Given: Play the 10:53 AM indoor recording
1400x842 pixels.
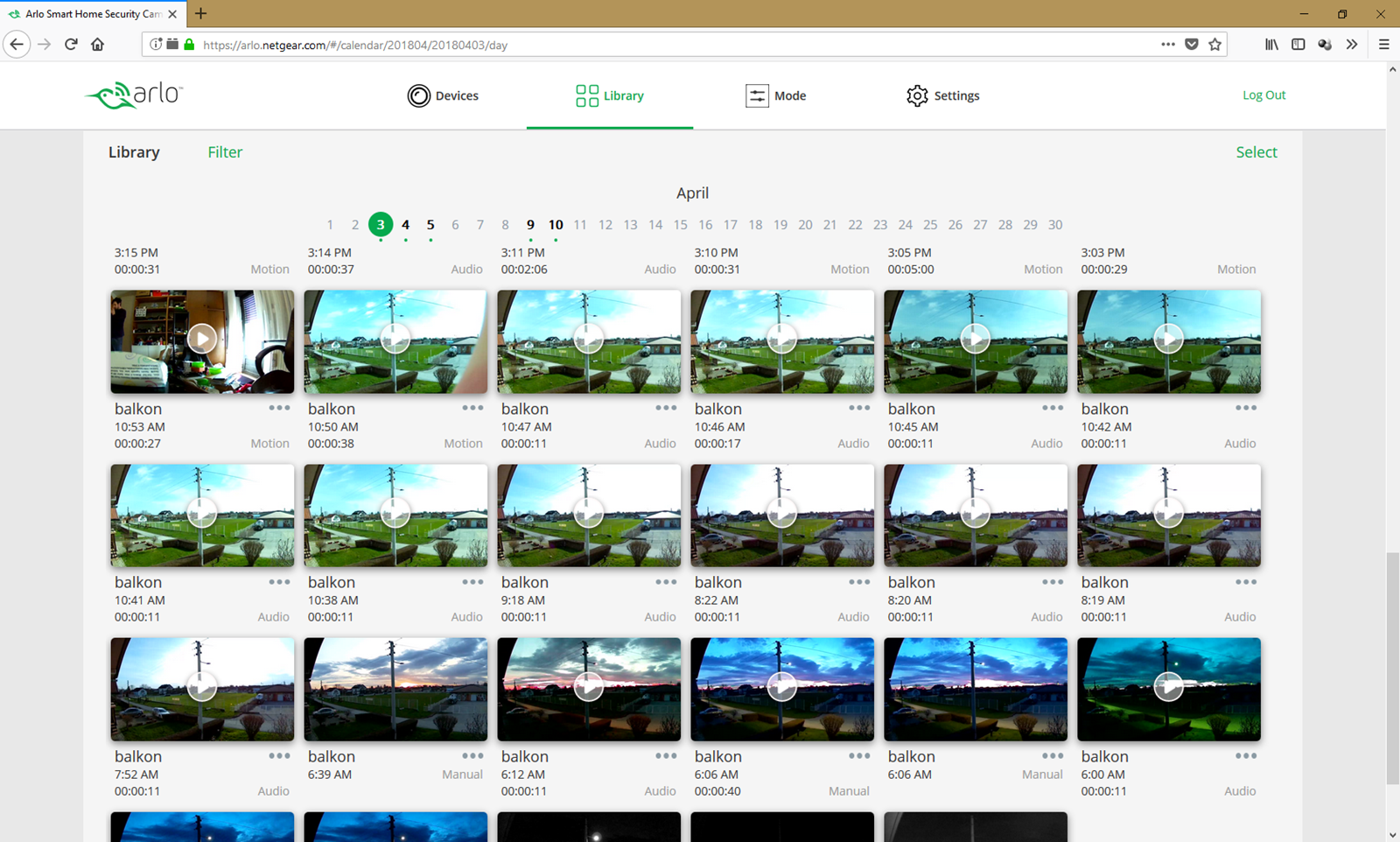Looking at the screenshot, I should tap(202, 339).
